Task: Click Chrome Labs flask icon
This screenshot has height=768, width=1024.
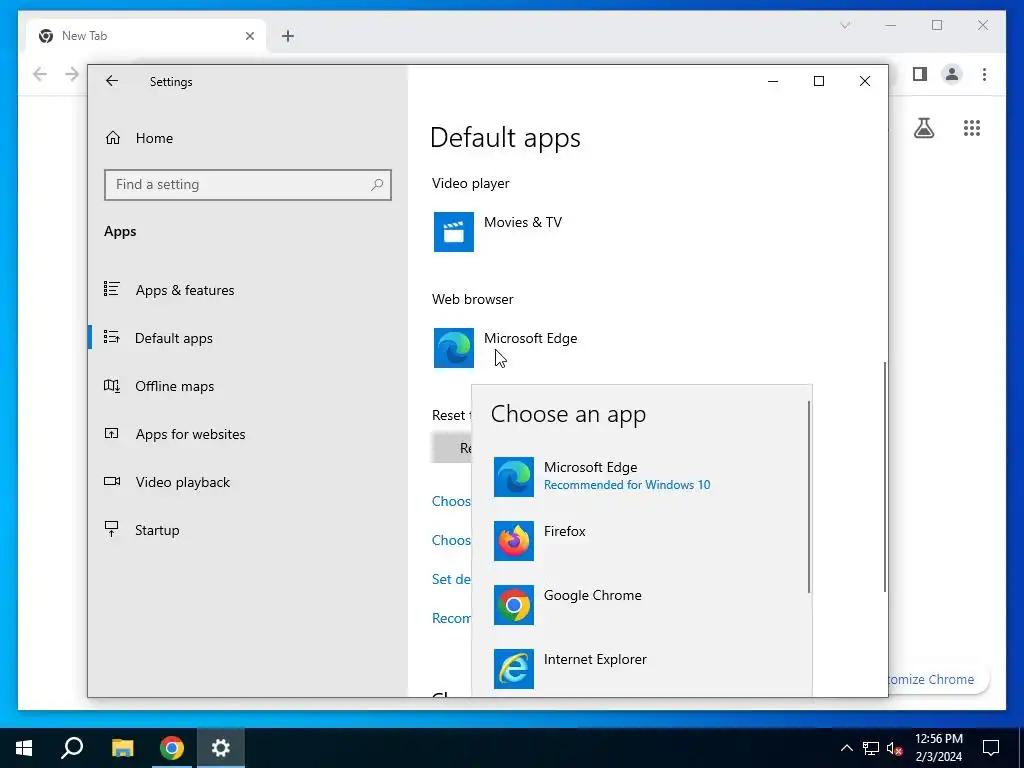Action: pos(923,128)
